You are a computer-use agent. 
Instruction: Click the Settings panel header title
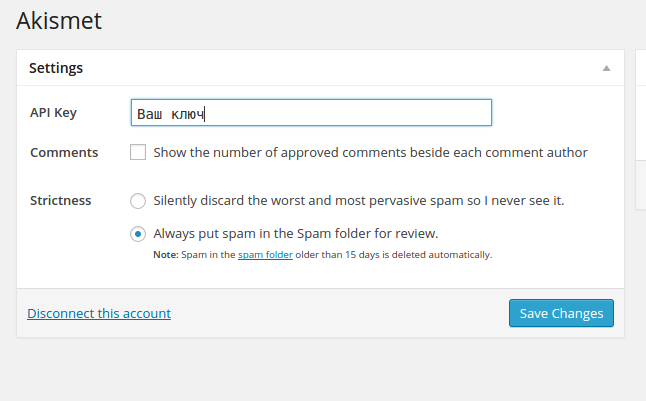56,69
